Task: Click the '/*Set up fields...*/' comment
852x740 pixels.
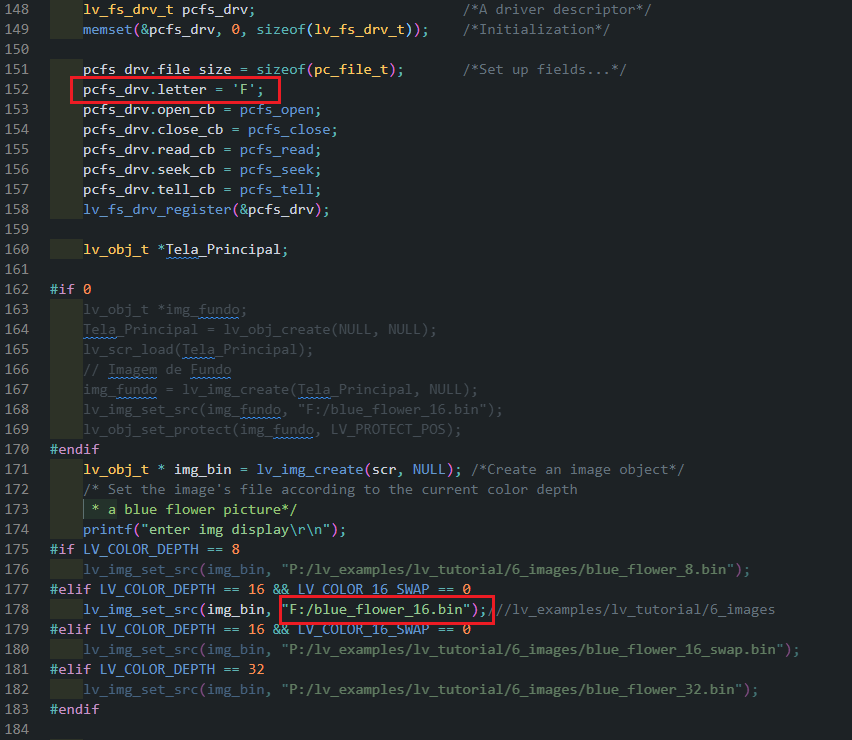Action: click(x=544, y=70)
